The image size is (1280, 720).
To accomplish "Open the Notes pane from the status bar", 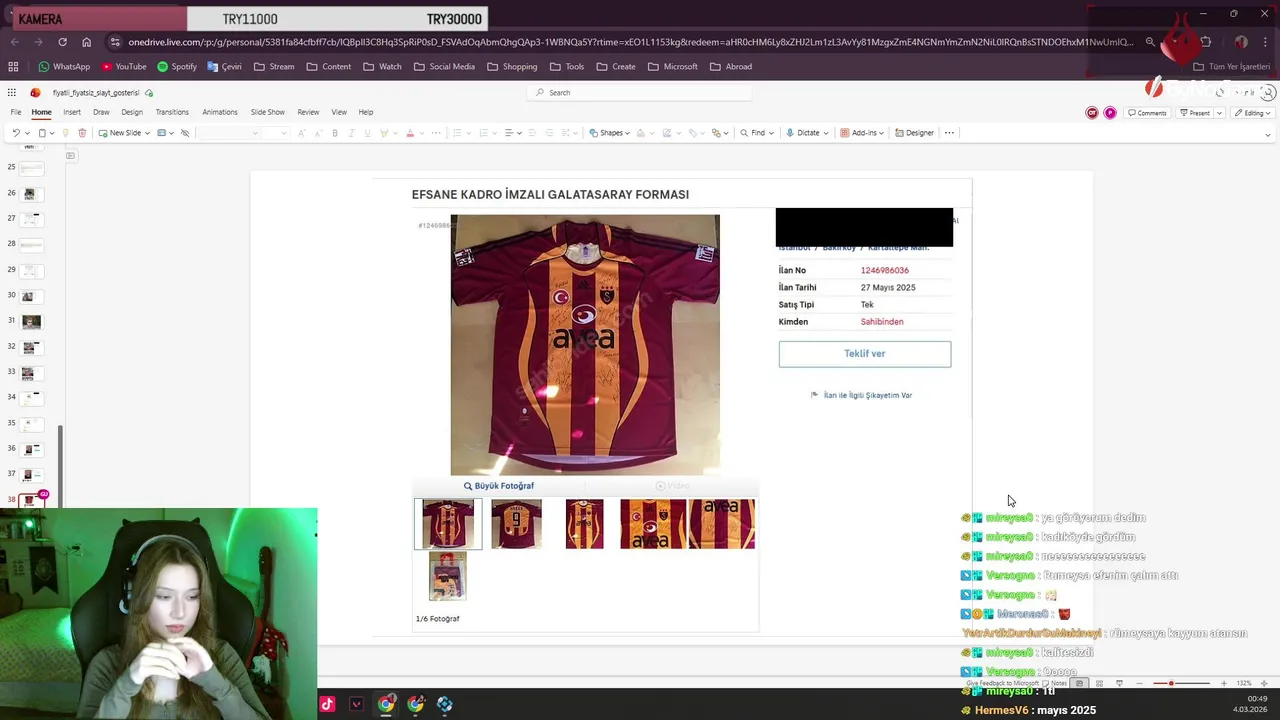I will tap(1053, 684).
